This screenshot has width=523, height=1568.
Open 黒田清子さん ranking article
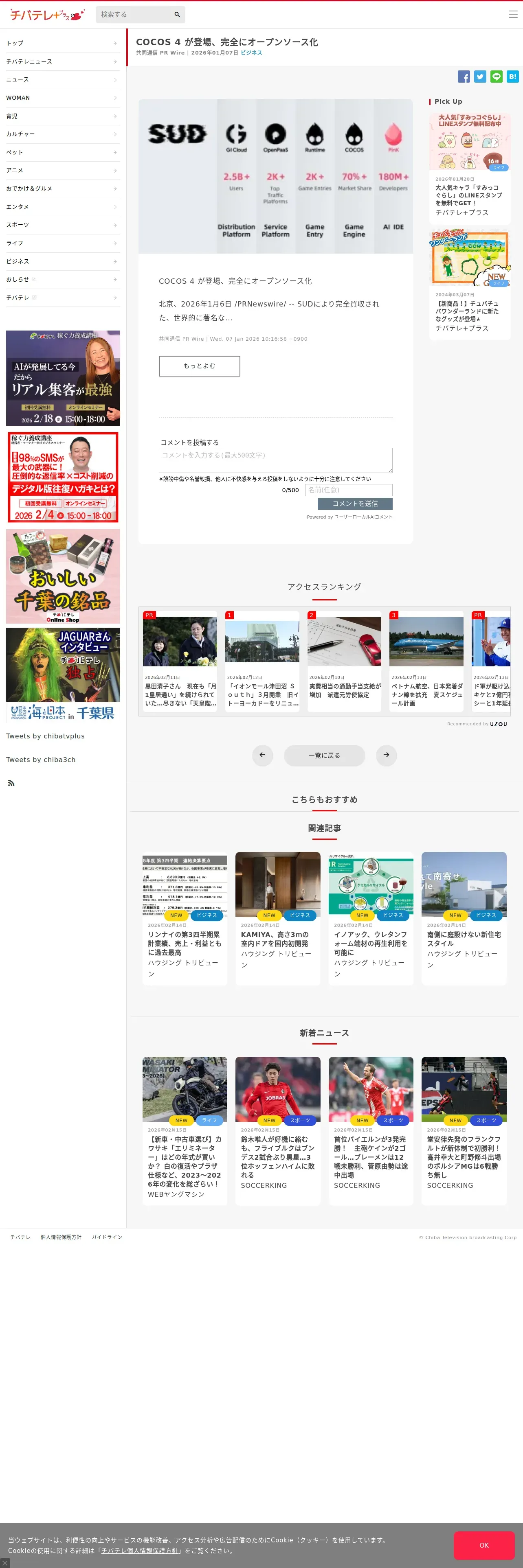[180, 661]
